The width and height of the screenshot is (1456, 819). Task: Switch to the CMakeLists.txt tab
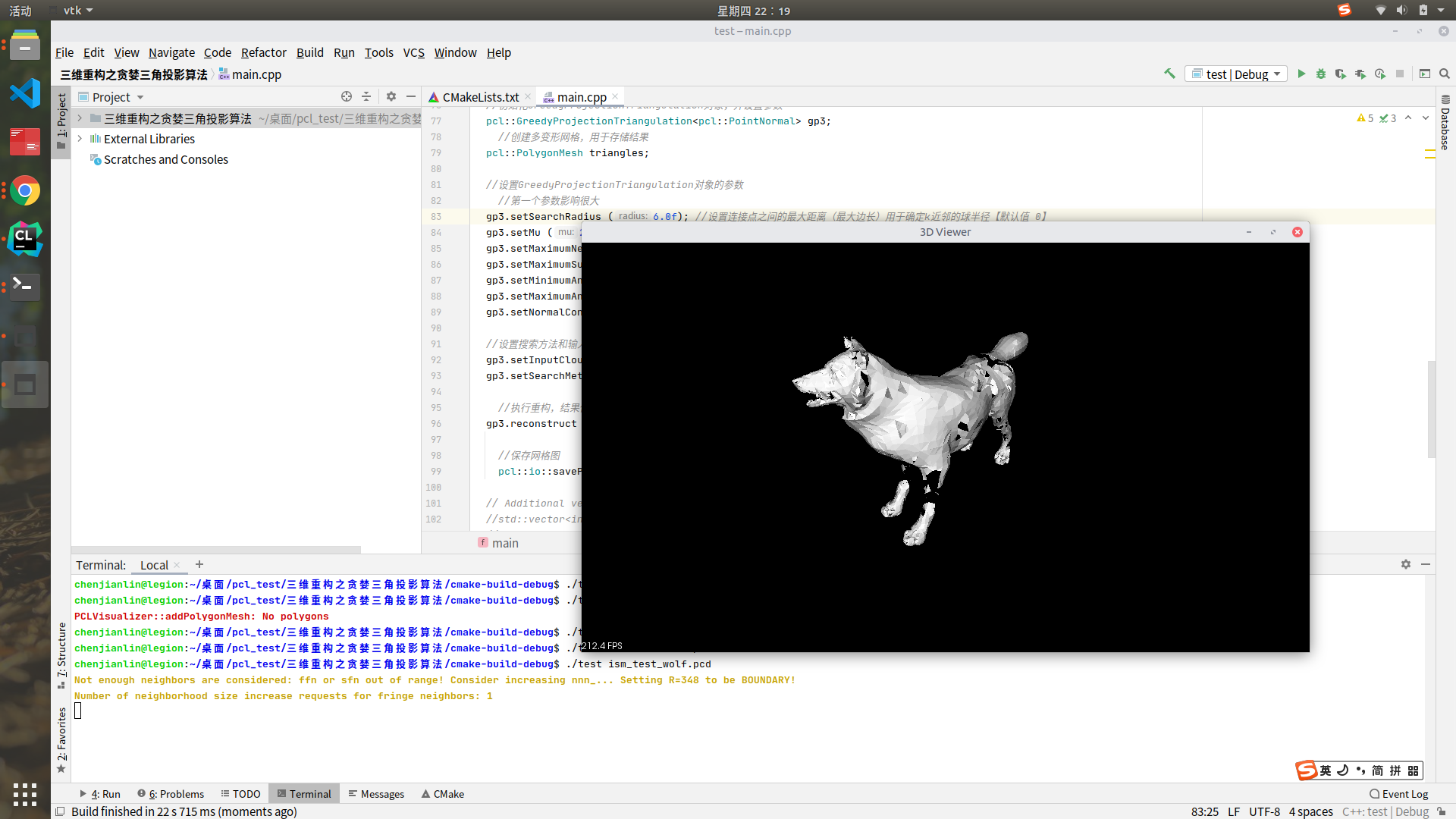(x=480, y=97)
